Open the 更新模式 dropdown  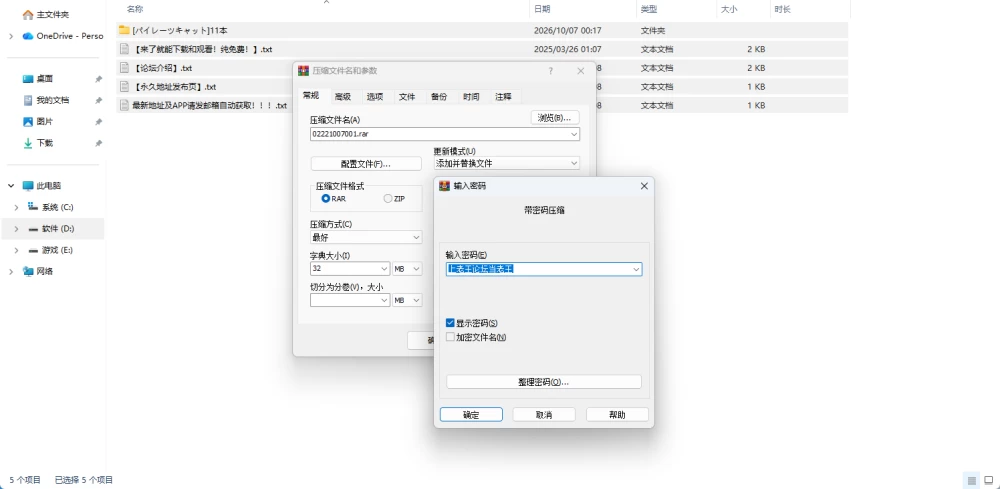[x=506, y=163]
